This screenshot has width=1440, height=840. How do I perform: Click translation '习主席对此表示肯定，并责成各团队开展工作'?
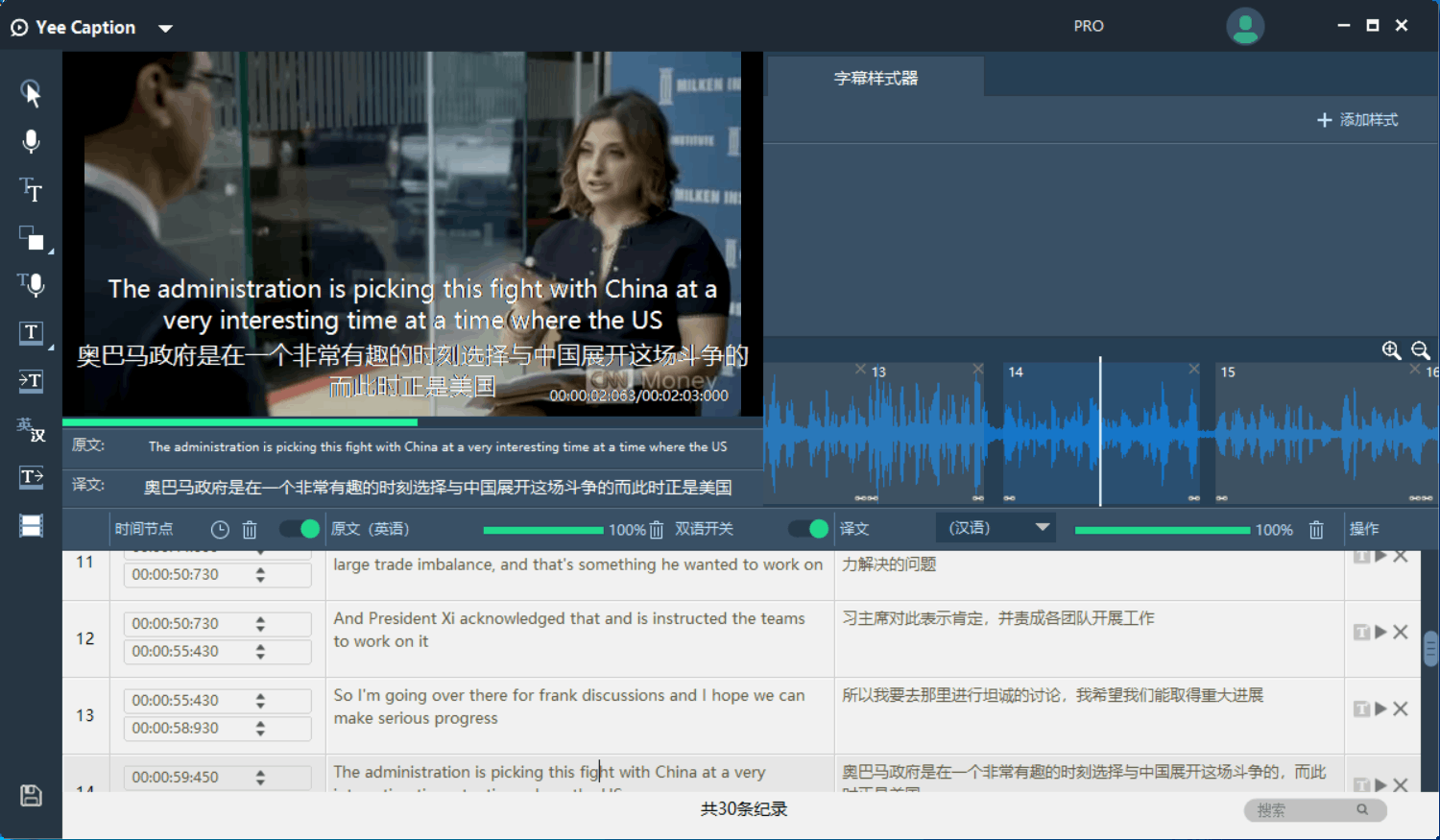tap(998, 618)
